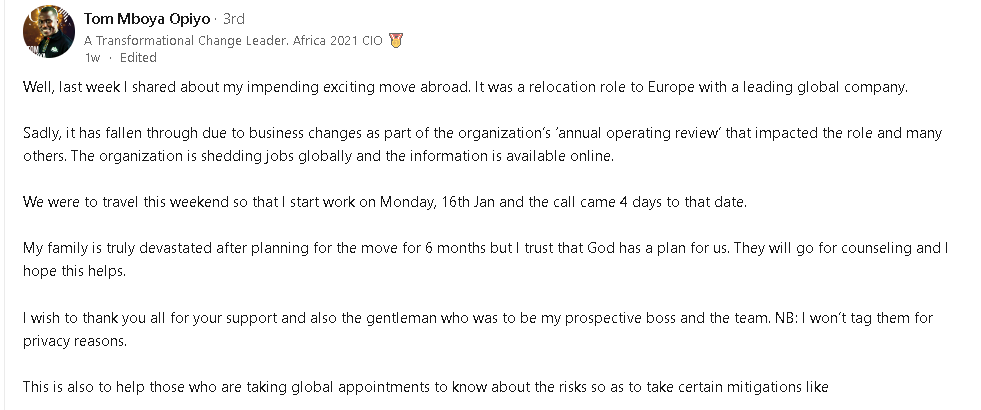This screenshot has width=981, height=410.
Task: Click the 1w post timestamp
Action: tap(92, 58)
